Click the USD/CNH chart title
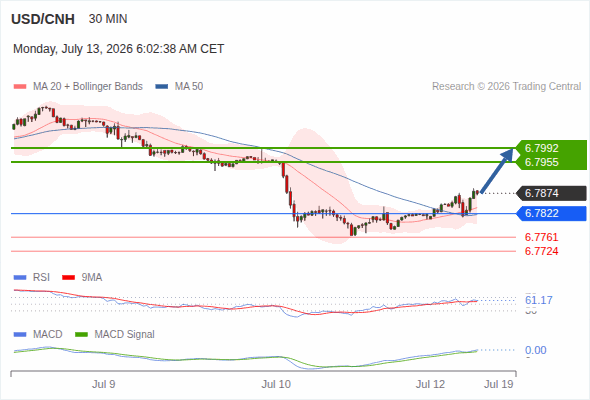The width and height of the screenshot is (590, 400). tap(43, 19)
